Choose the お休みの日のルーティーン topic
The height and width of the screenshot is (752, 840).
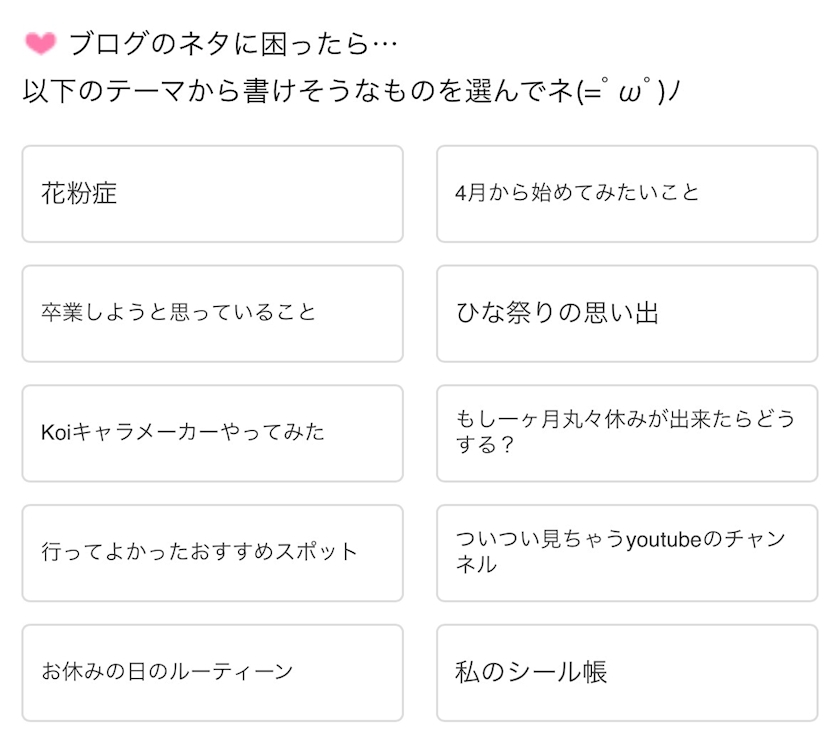pyautogui.click(x=212, y=672)
